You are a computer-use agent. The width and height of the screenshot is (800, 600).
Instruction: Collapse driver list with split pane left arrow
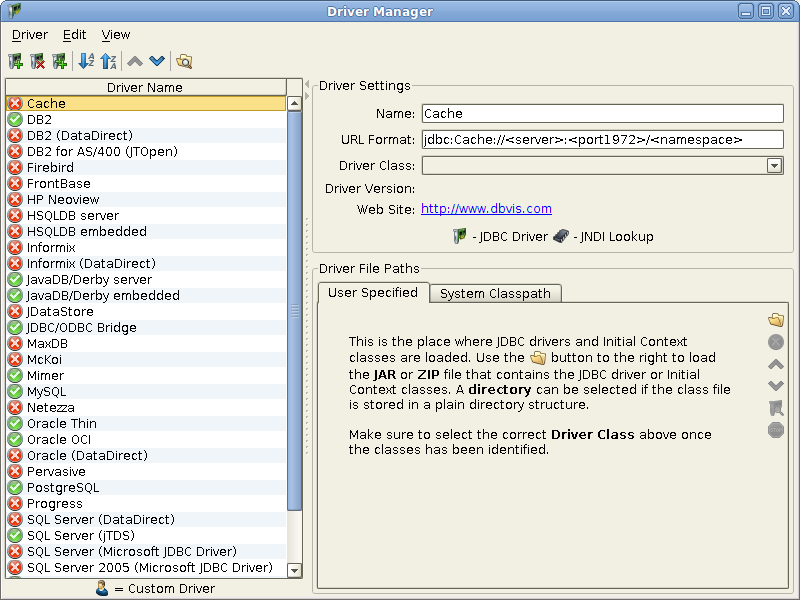(x=307, y=84)
